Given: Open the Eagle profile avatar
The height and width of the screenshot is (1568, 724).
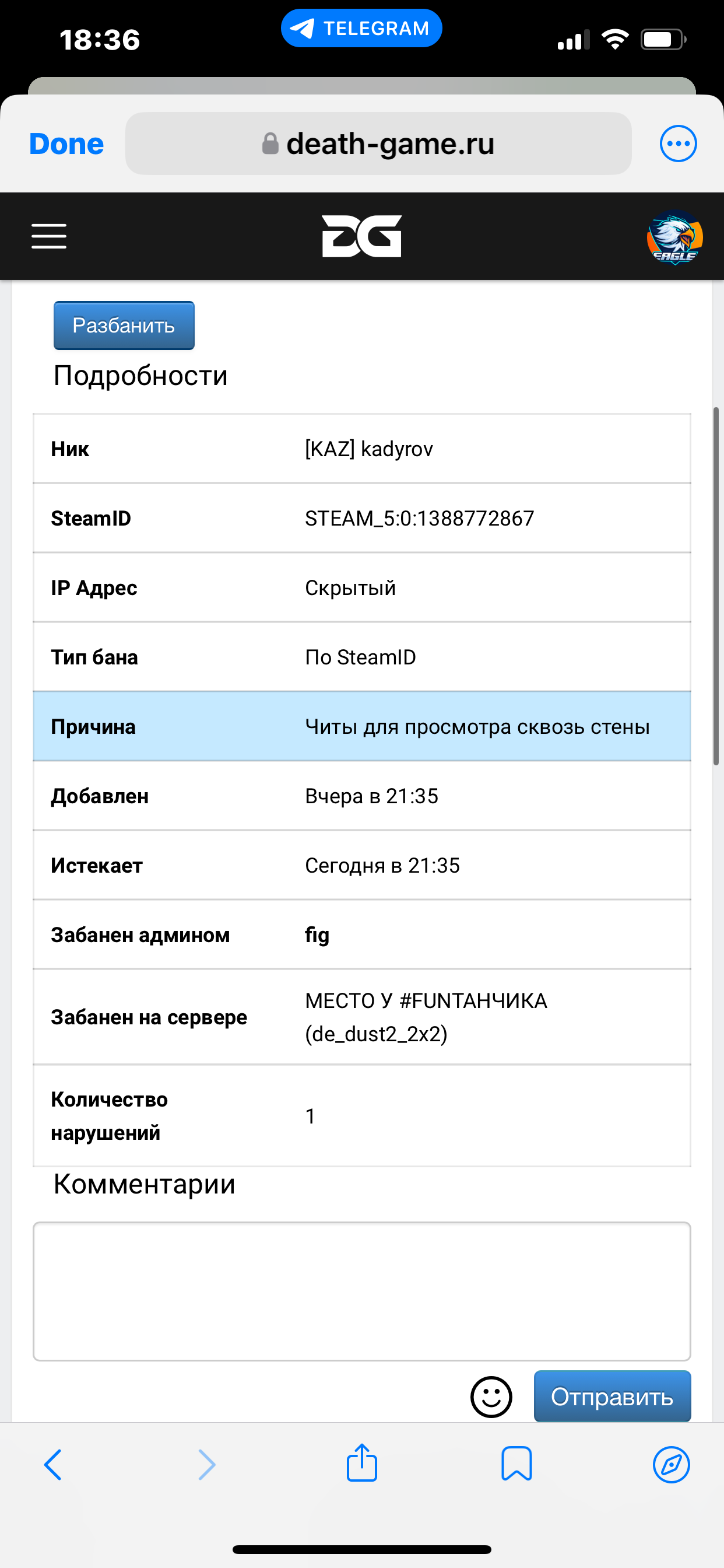Looking at the screenshot, I should pos(674,237).
